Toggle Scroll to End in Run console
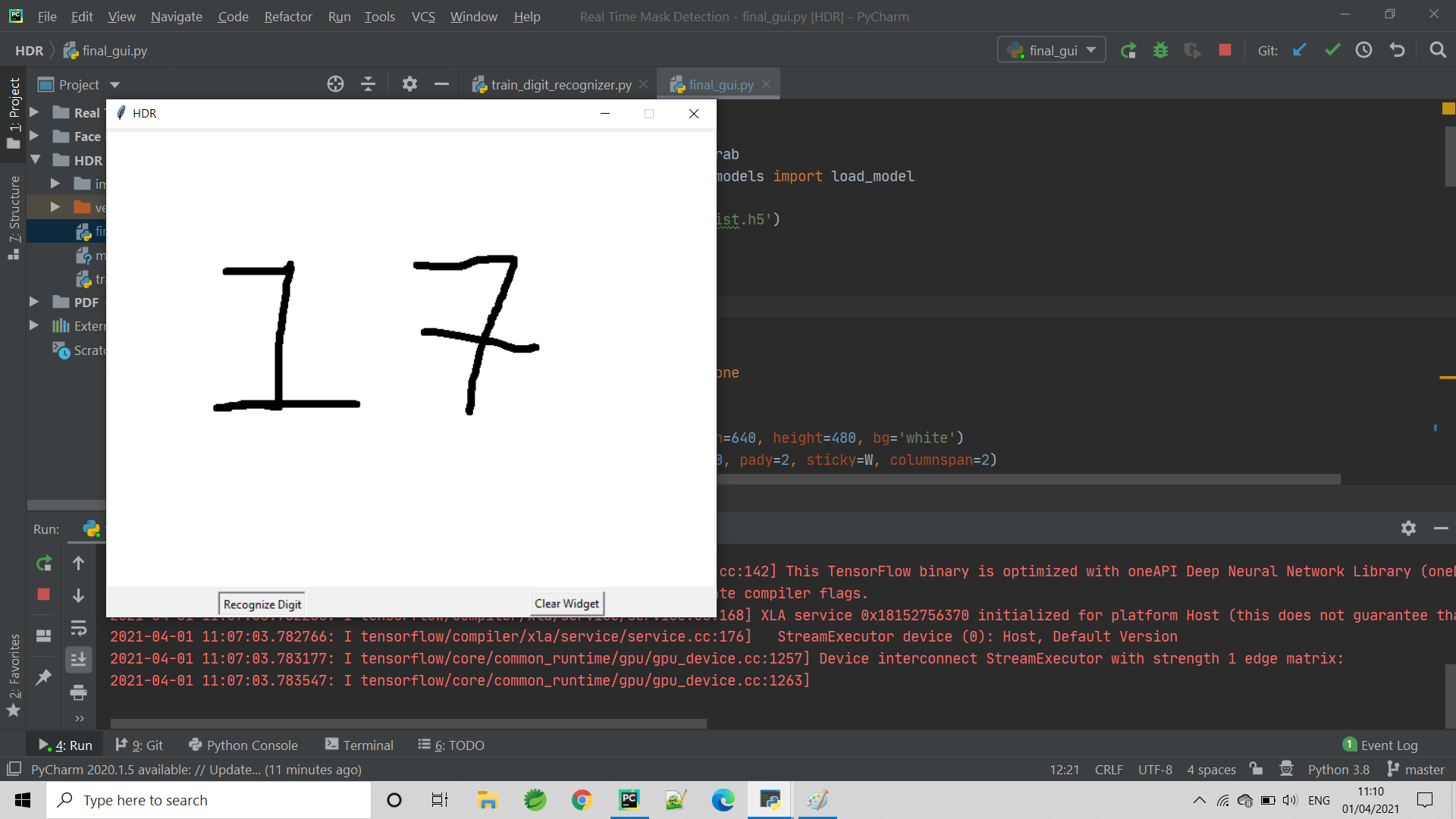The image size is (1456, 819). coord(78,660)
